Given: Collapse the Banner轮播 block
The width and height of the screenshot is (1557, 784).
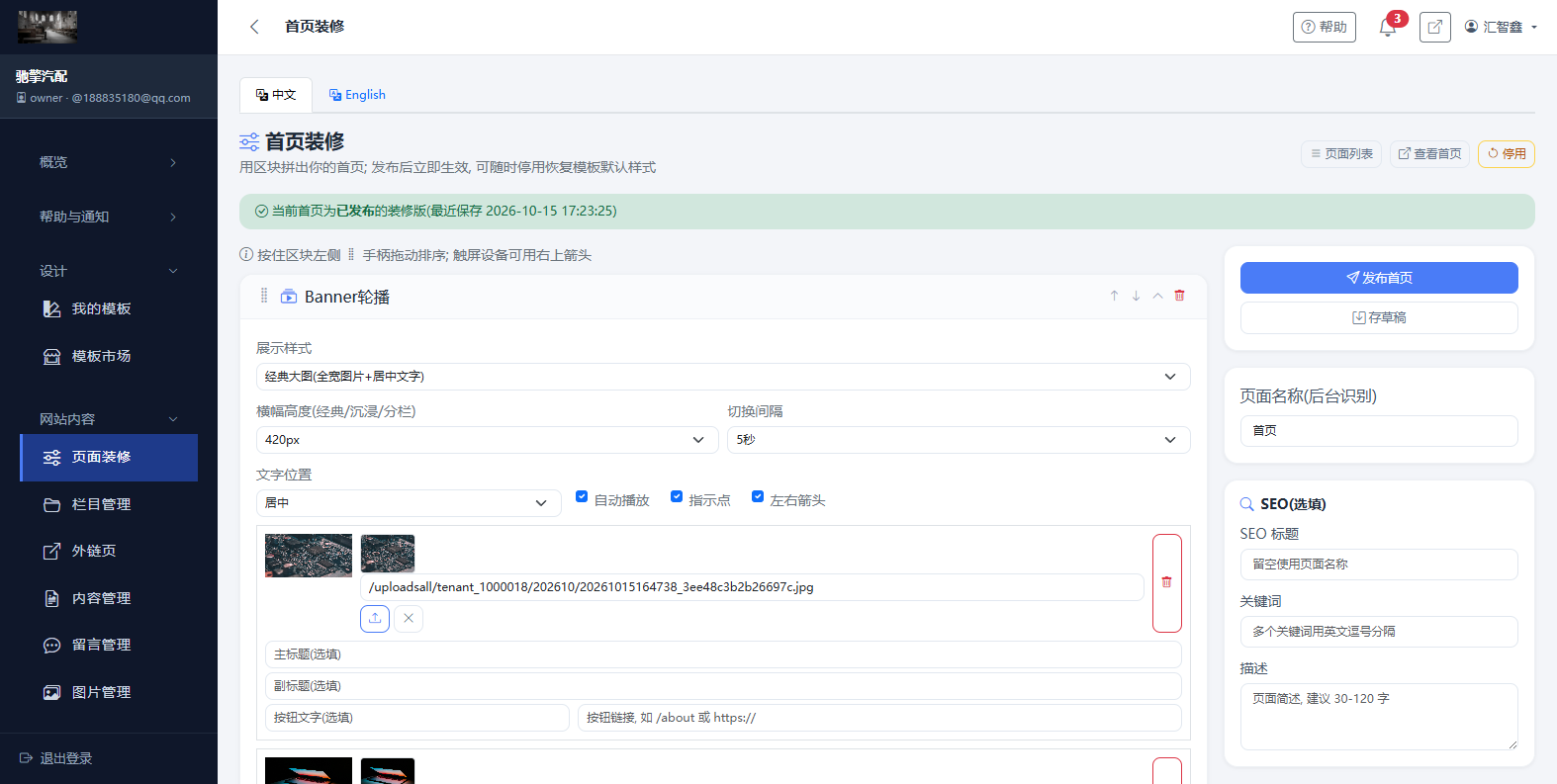Looking at the screenshot, I should coord(1157,296).
